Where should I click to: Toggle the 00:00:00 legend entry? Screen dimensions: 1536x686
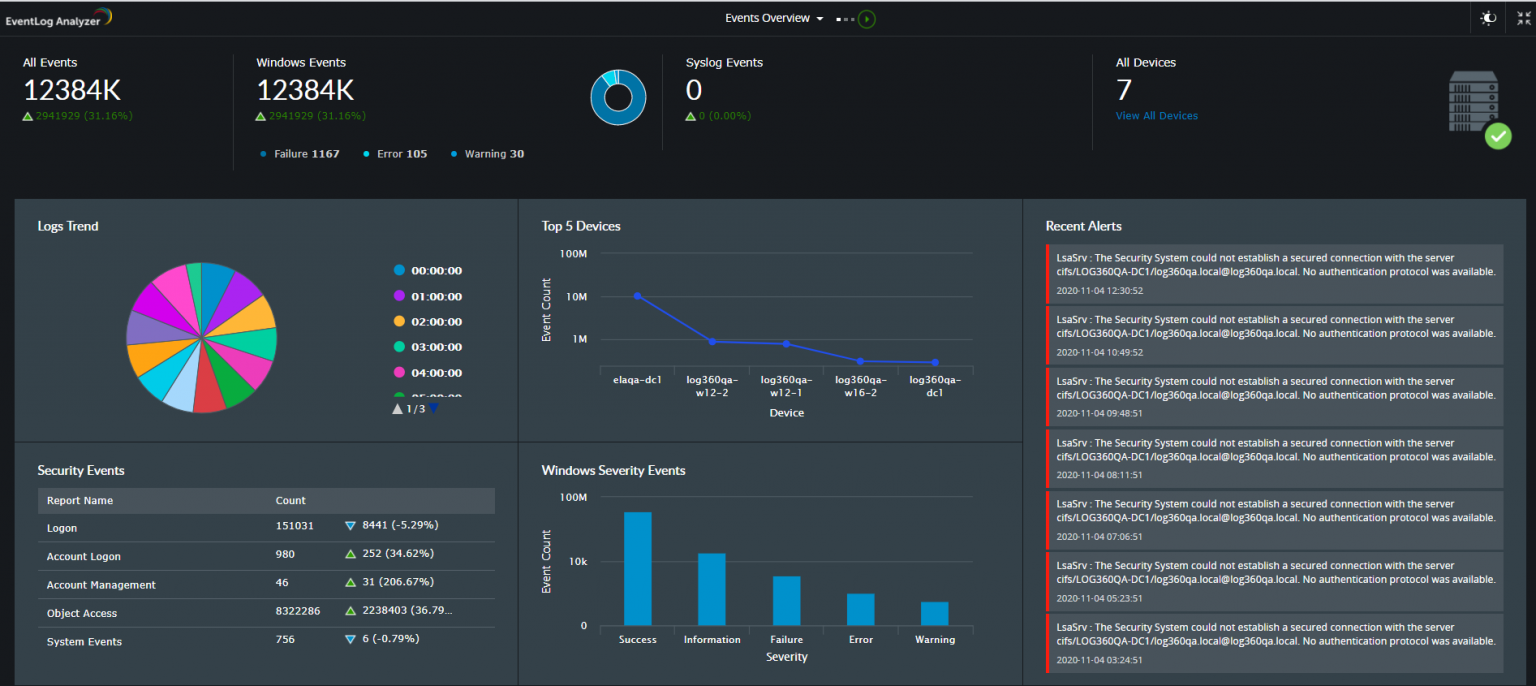[436, 271]
